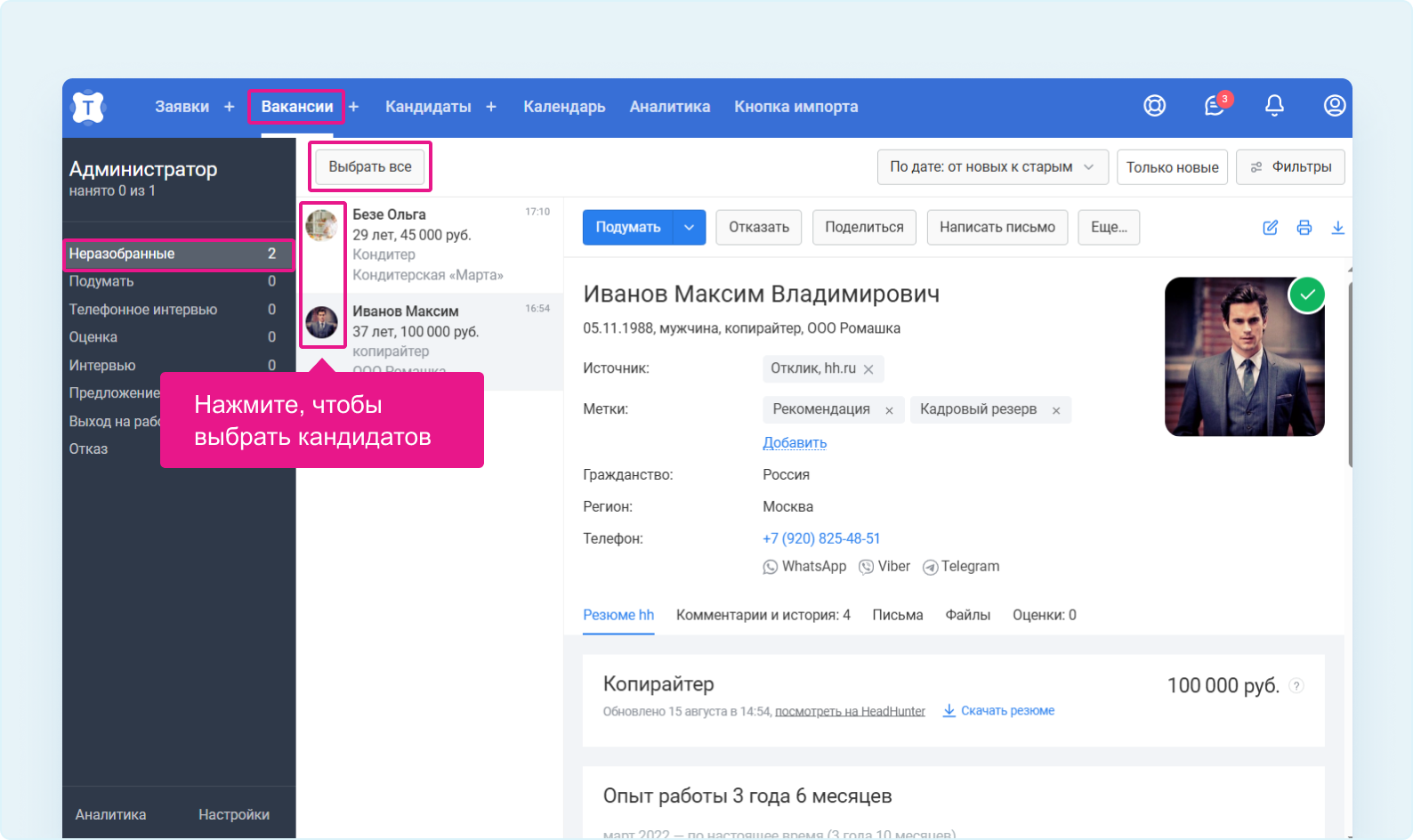1413x840 pixels.
Task: Open chat messages with 3 badge
Action: (x=1215, y=106)
